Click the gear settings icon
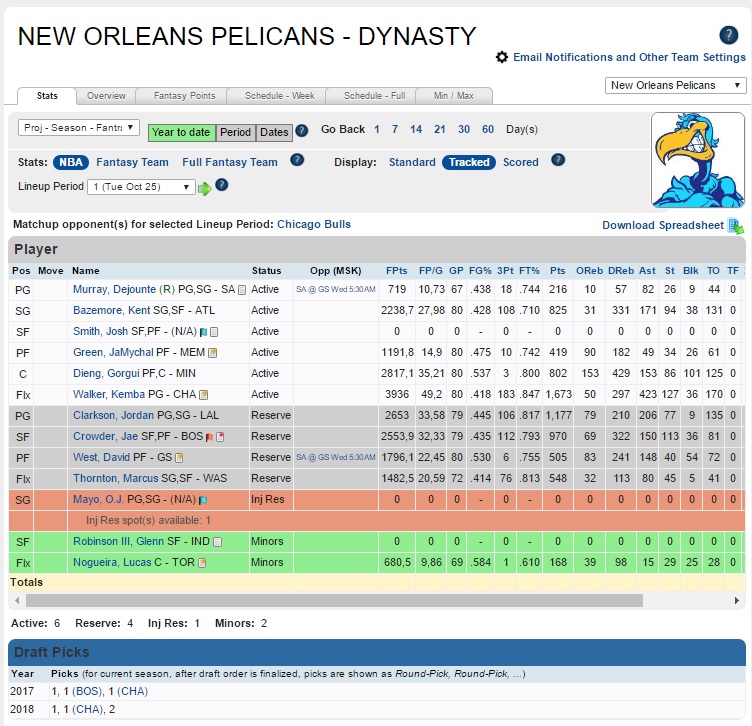Viewport: 752px width, 726px height. coord(502,57)
